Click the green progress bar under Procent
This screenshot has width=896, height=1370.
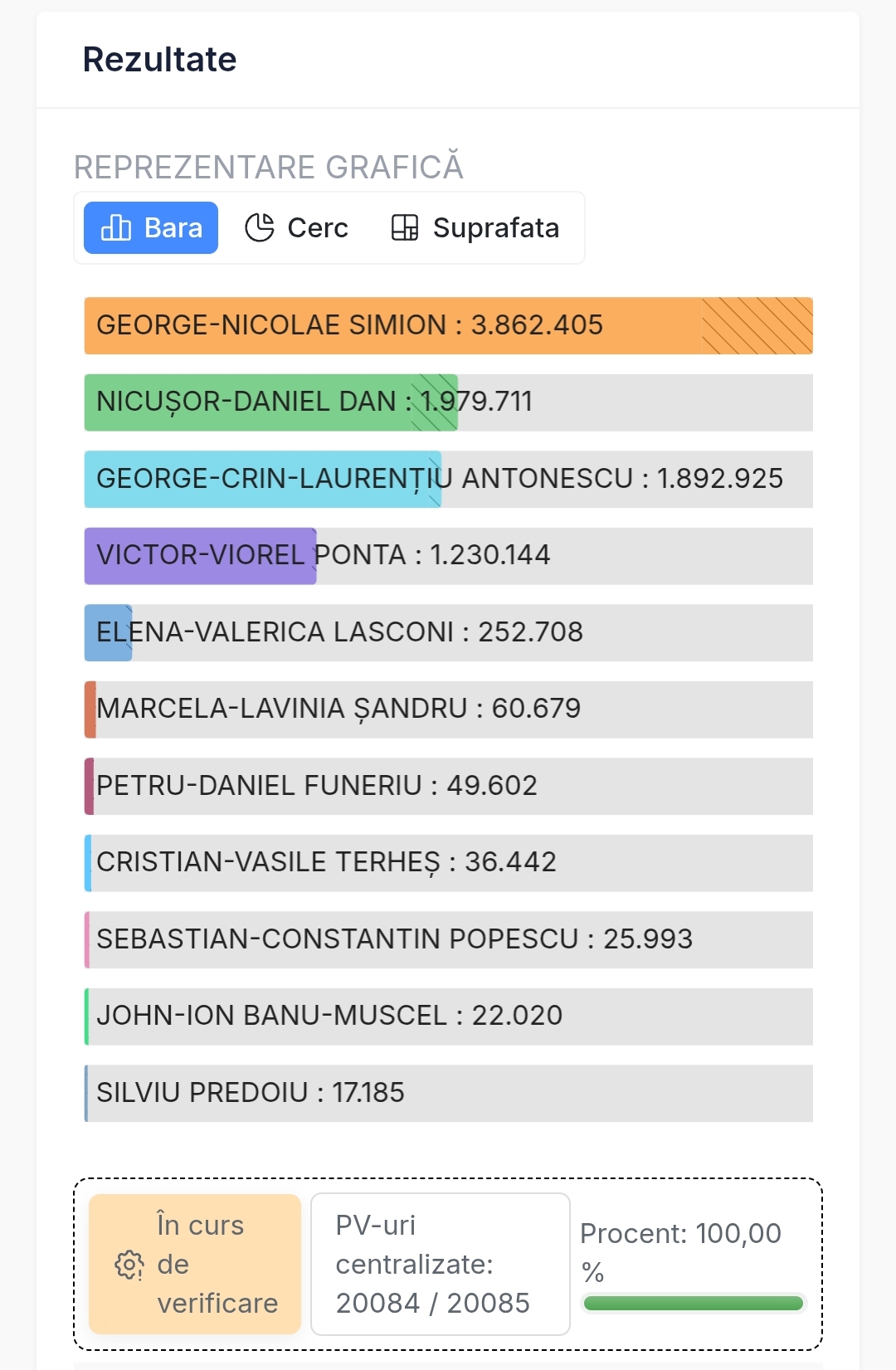click(694, 1304)
